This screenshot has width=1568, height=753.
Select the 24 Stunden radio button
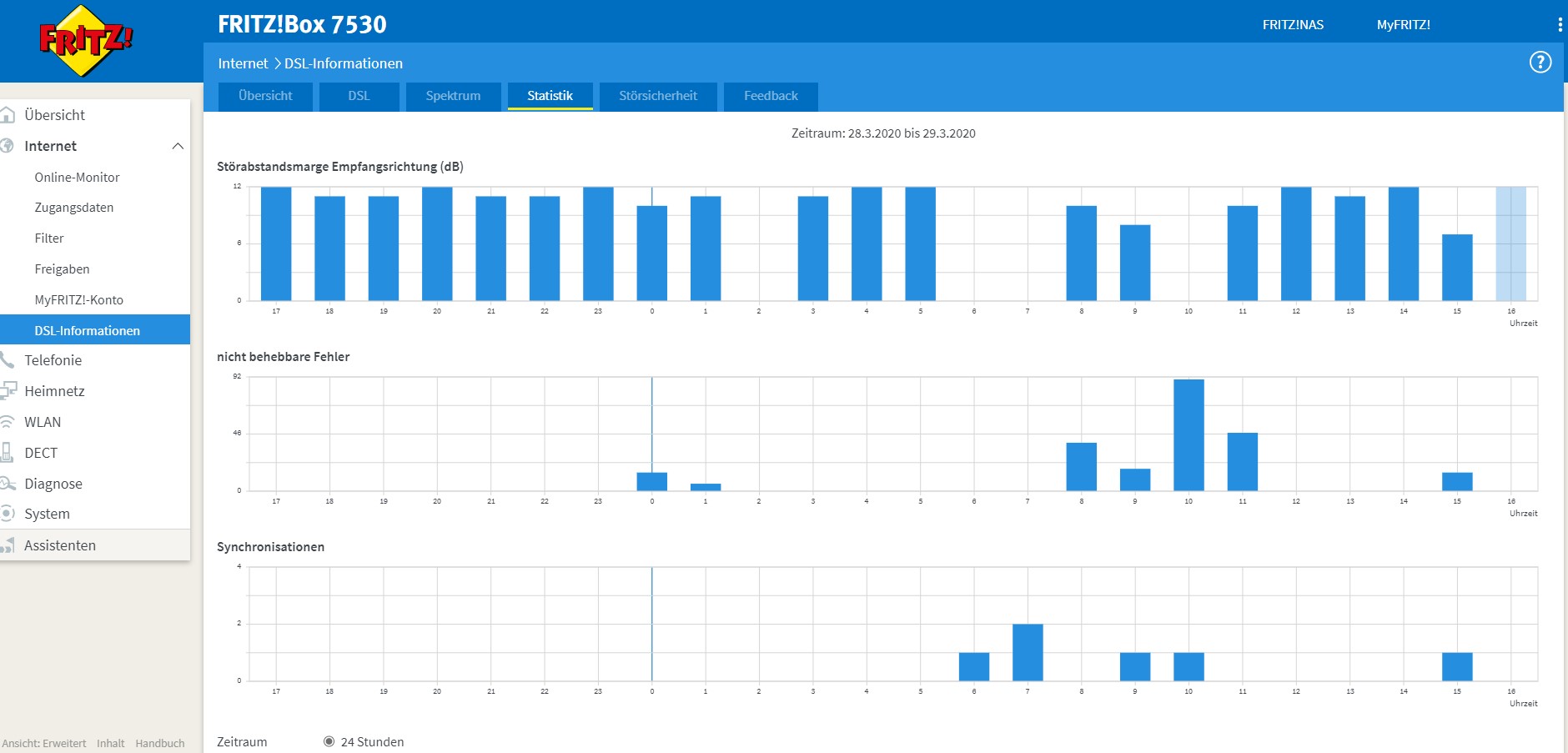[329, 741]
